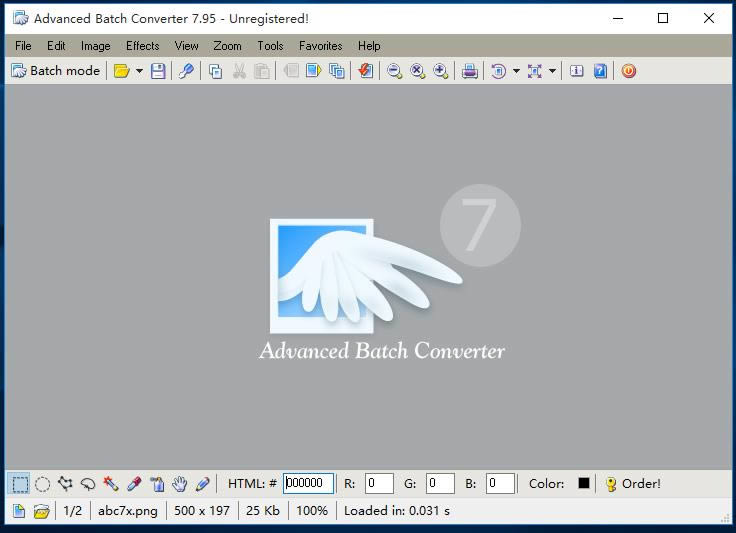This screenshot has width=736, height=533.
Task: Click the '25 Kb' file size in the status bar
Action: [263, 511]
